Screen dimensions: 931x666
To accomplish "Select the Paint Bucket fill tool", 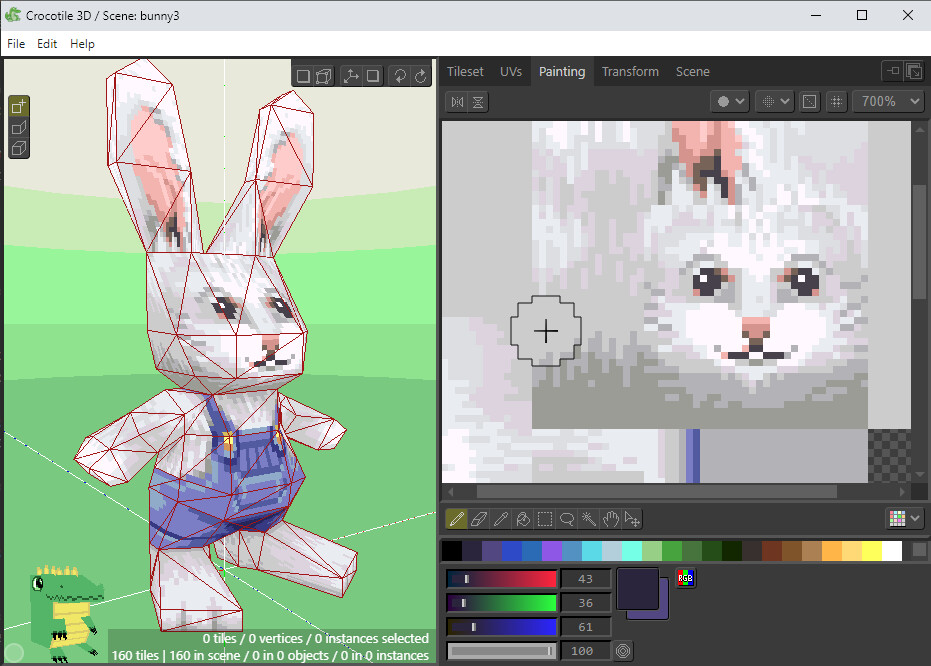I will 523,518.
